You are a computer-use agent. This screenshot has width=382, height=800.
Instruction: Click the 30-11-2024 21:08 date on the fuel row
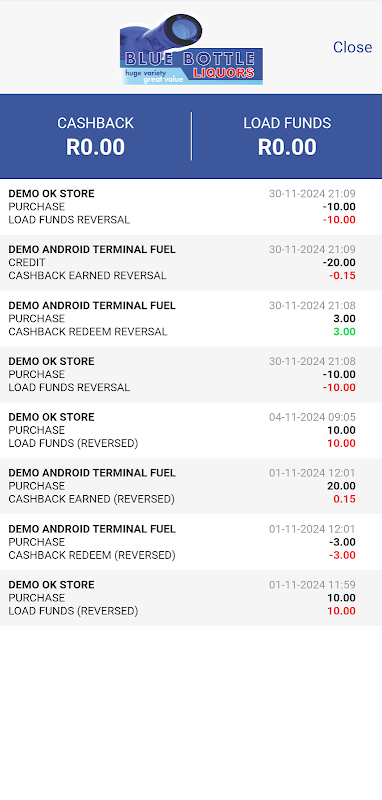312,306
